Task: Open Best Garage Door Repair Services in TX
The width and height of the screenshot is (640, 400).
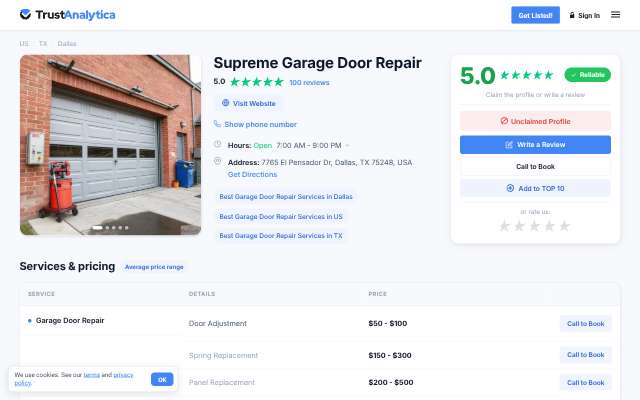Action: click(281, 236)
